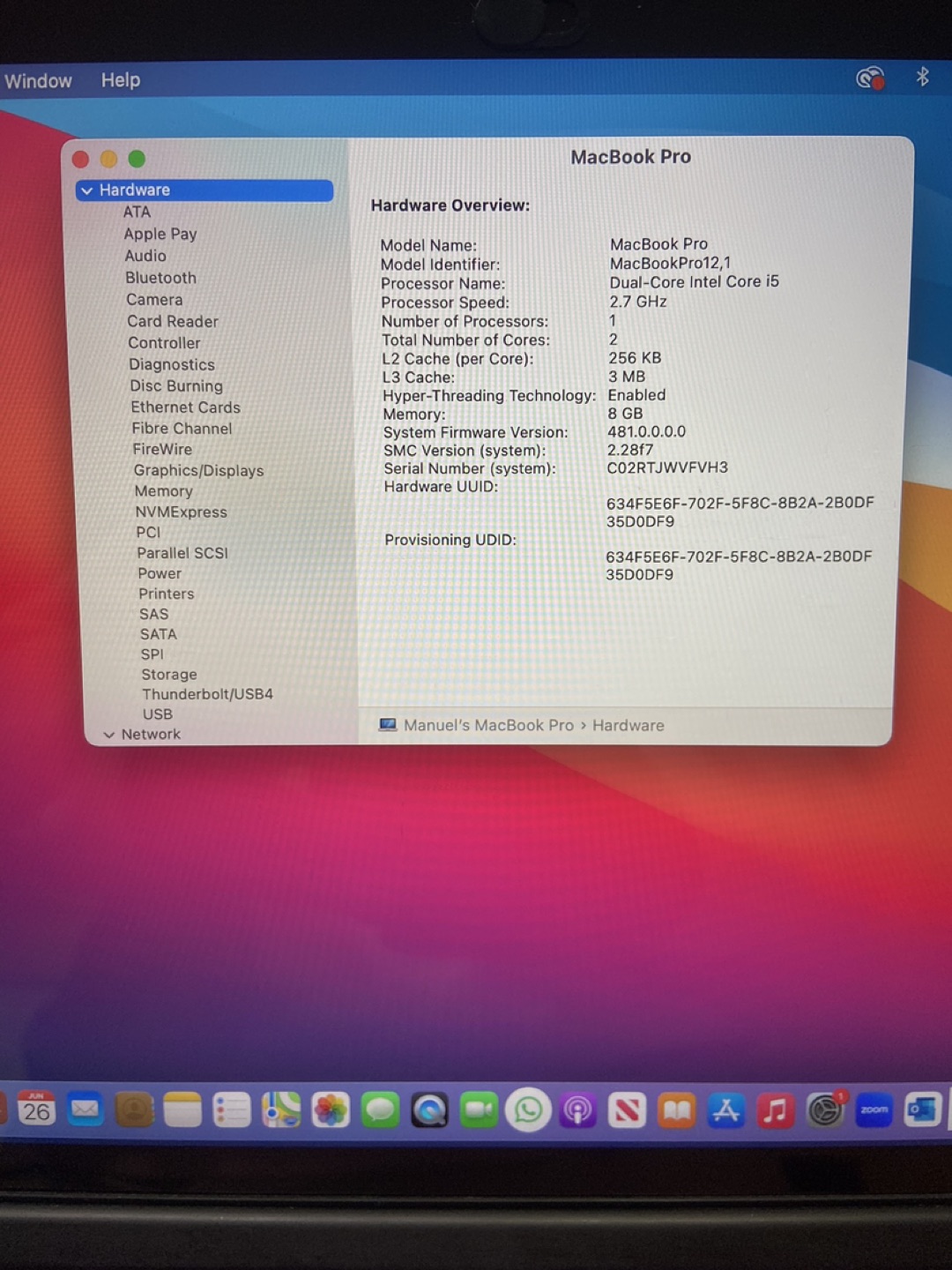Viewport: 952px width, 1270px height.
Task: Click the 481.0.0.0.0 firmware version value
Action: coord(646,431)
